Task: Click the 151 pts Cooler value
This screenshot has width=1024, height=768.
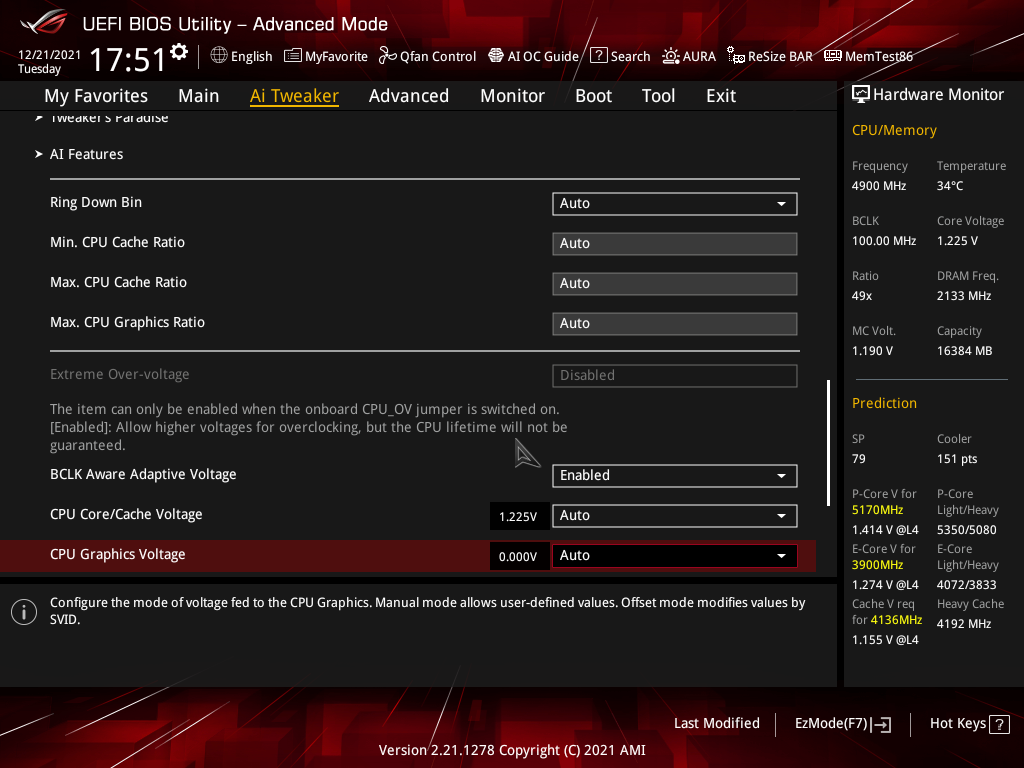Action: coord(957,459)
